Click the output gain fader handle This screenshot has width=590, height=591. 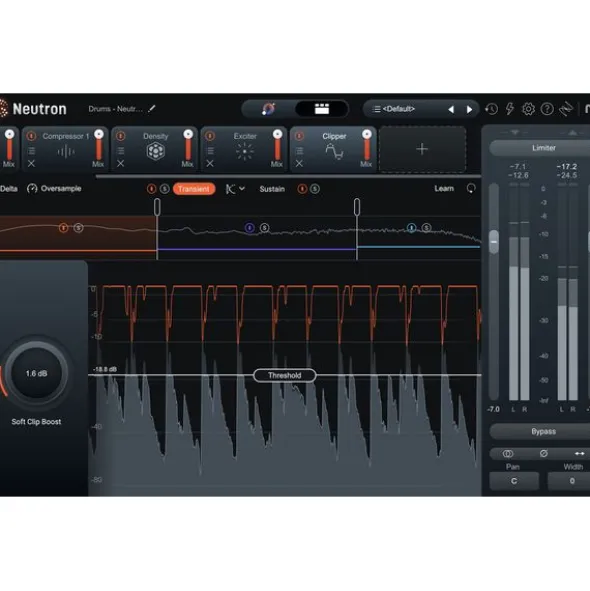493,242
